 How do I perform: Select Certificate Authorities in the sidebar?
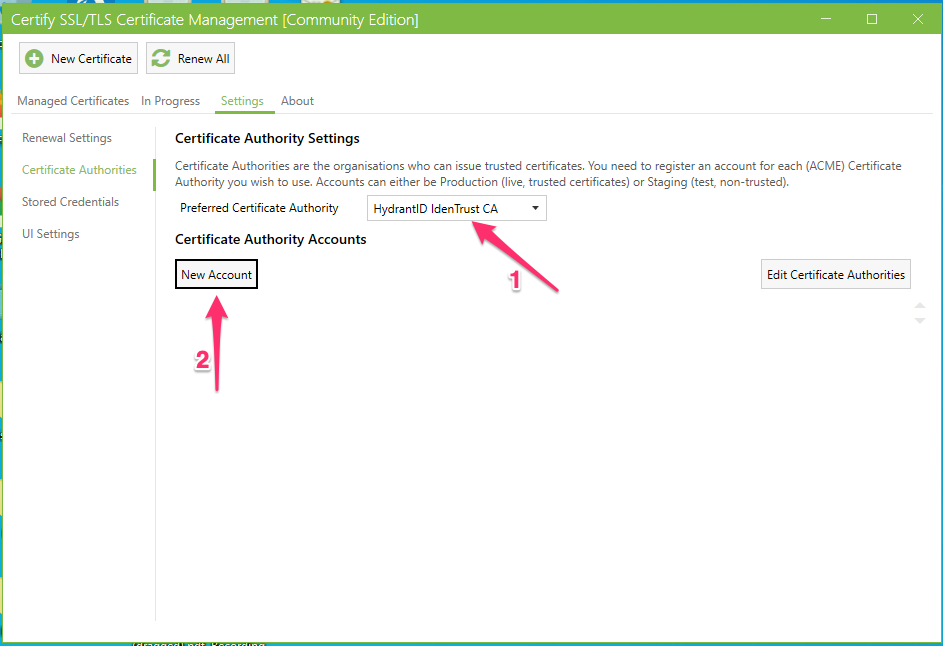tap(79, 170)
